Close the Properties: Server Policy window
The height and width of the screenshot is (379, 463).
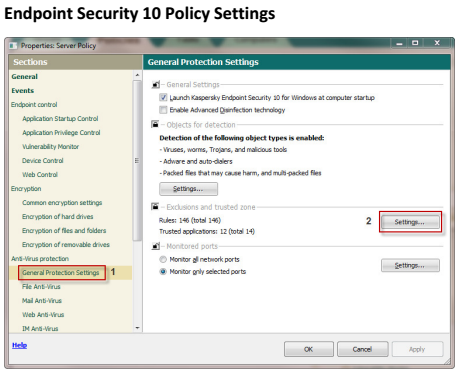[437, 43]
